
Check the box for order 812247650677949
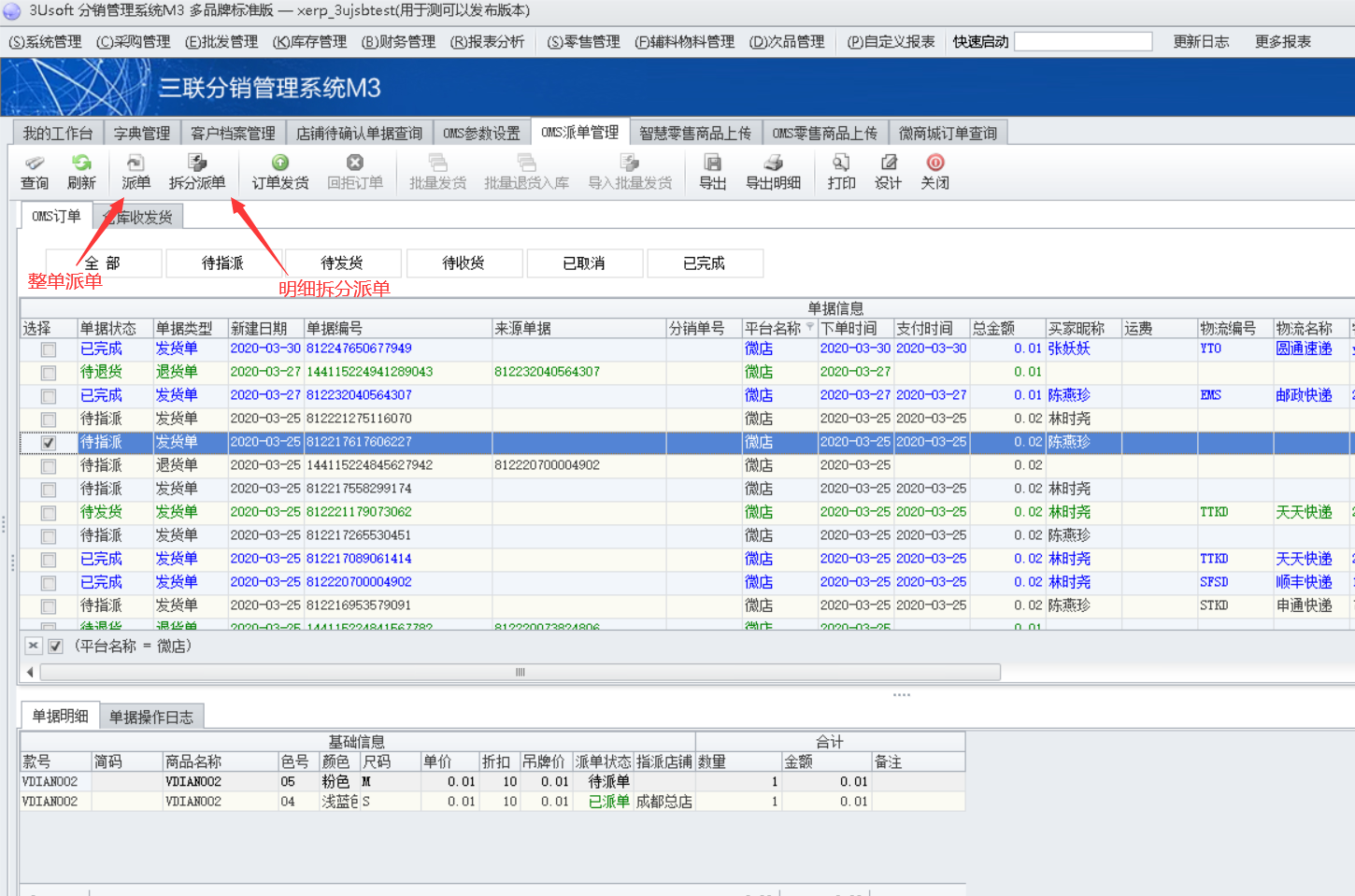coord(49,349)
